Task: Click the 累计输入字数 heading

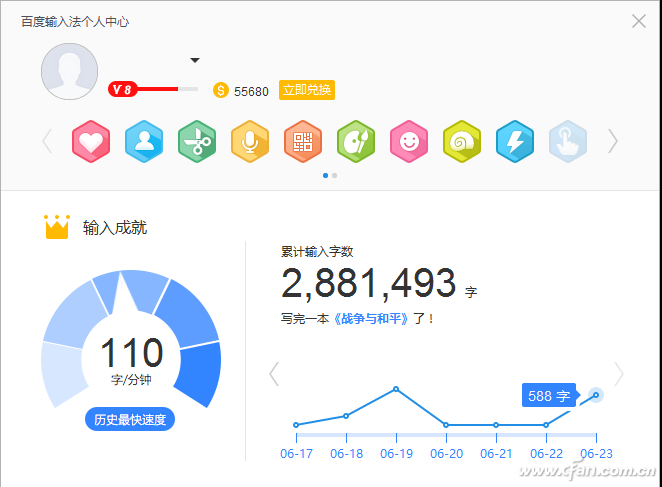Action: tap(317, 252)
